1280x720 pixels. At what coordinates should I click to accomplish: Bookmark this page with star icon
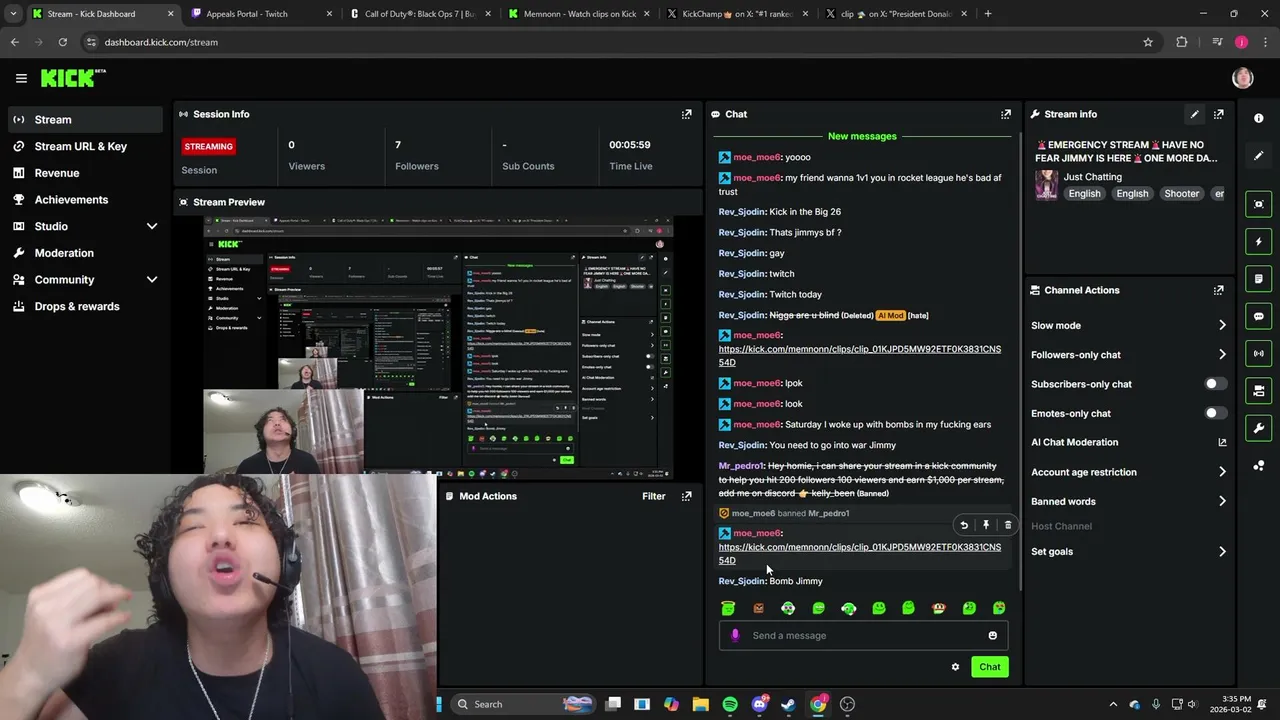point(1148,42)
